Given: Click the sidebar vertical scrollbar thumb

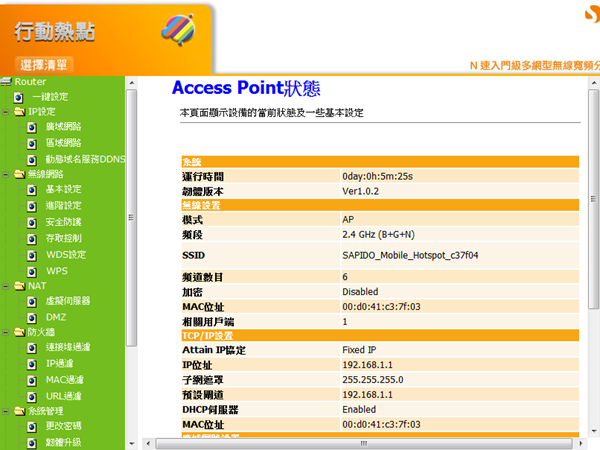Looking at the screenshot, I should coord(131,218).
